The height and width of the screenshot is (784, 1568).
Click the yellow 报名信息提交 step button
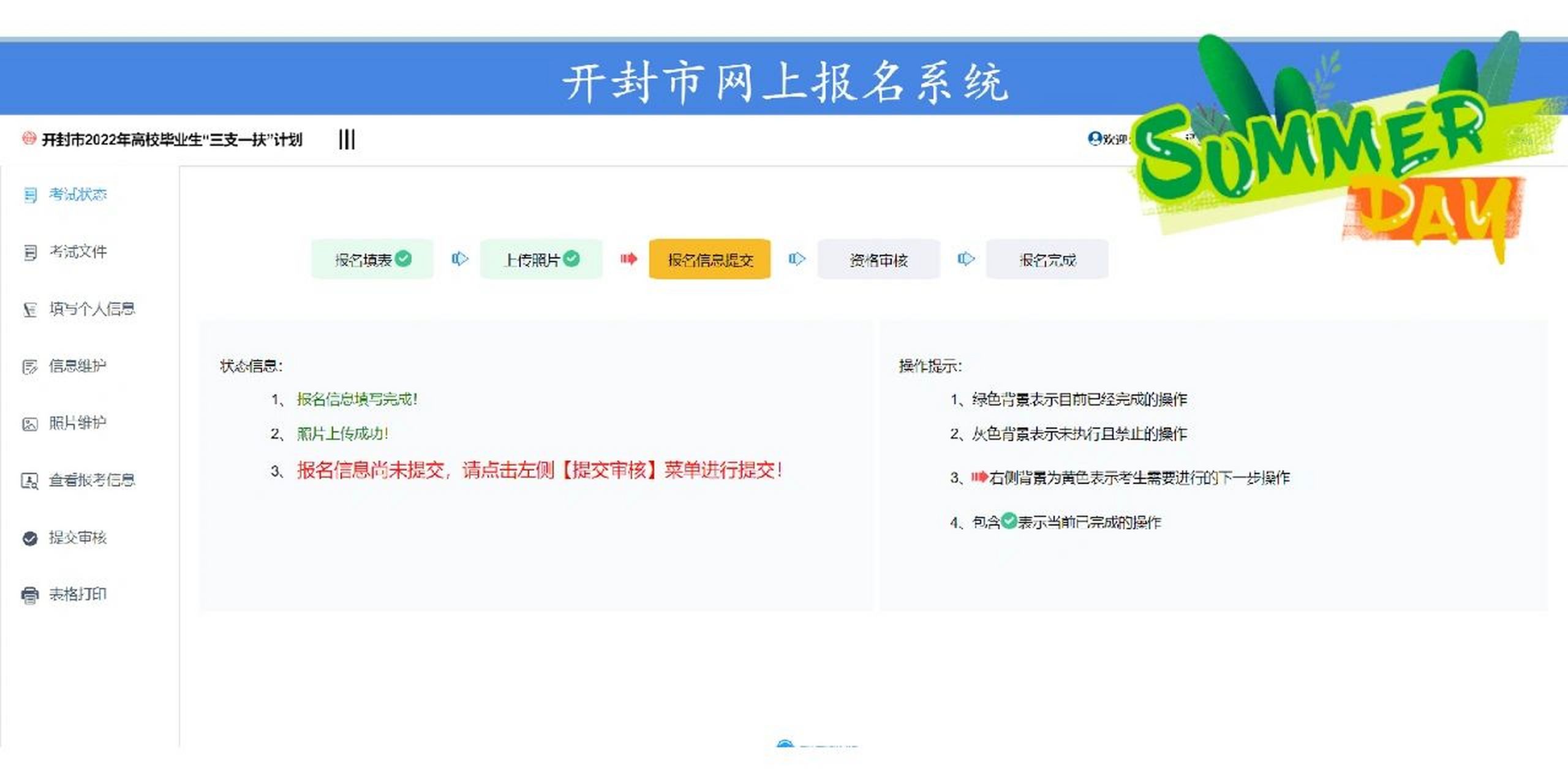[x=710, y=259]
